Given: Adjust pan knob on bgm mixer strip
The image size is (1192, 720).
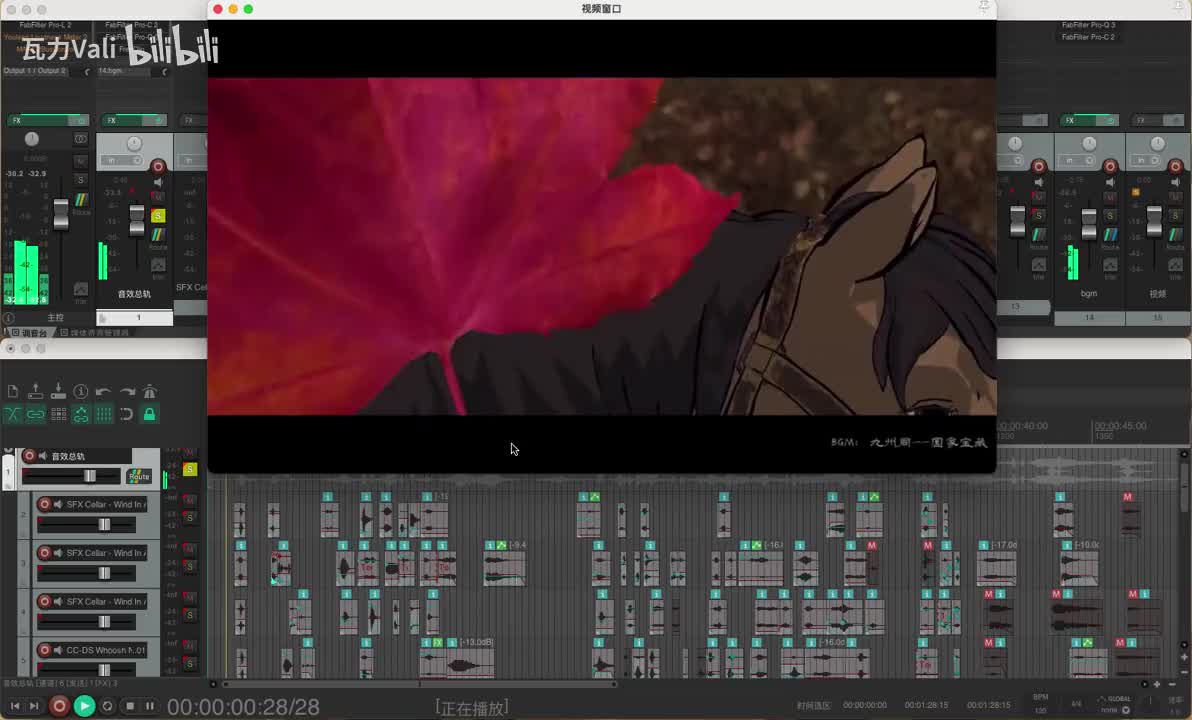Looking at the screenshot, I should click(1089, 144).
